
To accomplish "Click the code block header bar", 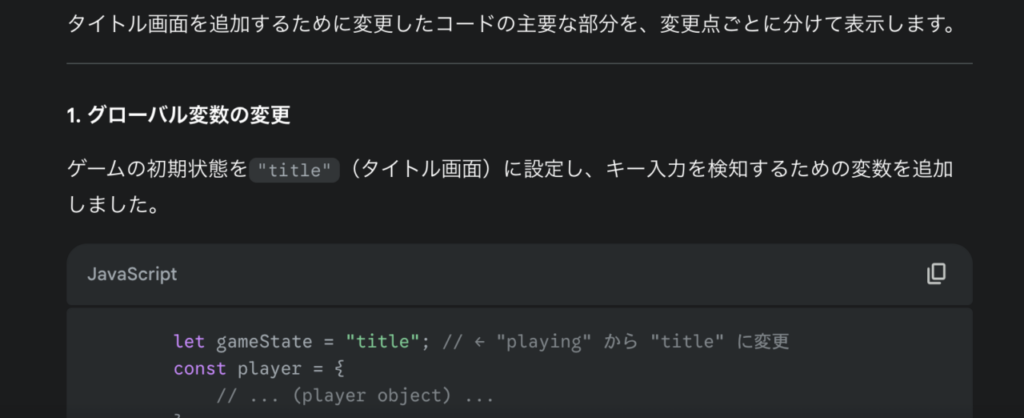I will (x=519, y=274).
